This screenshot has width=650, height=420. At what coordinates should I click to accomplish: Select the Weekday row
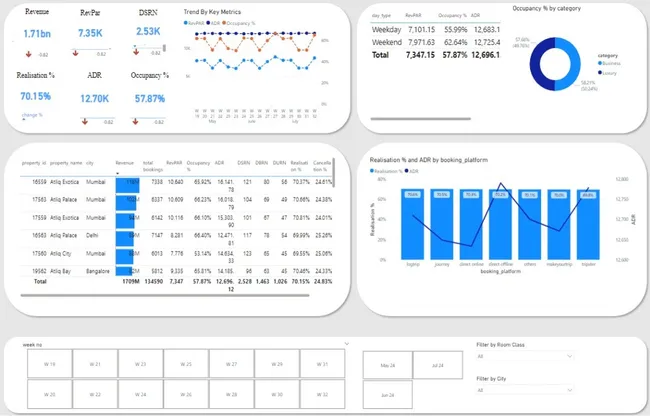click(x=435, y=29)
